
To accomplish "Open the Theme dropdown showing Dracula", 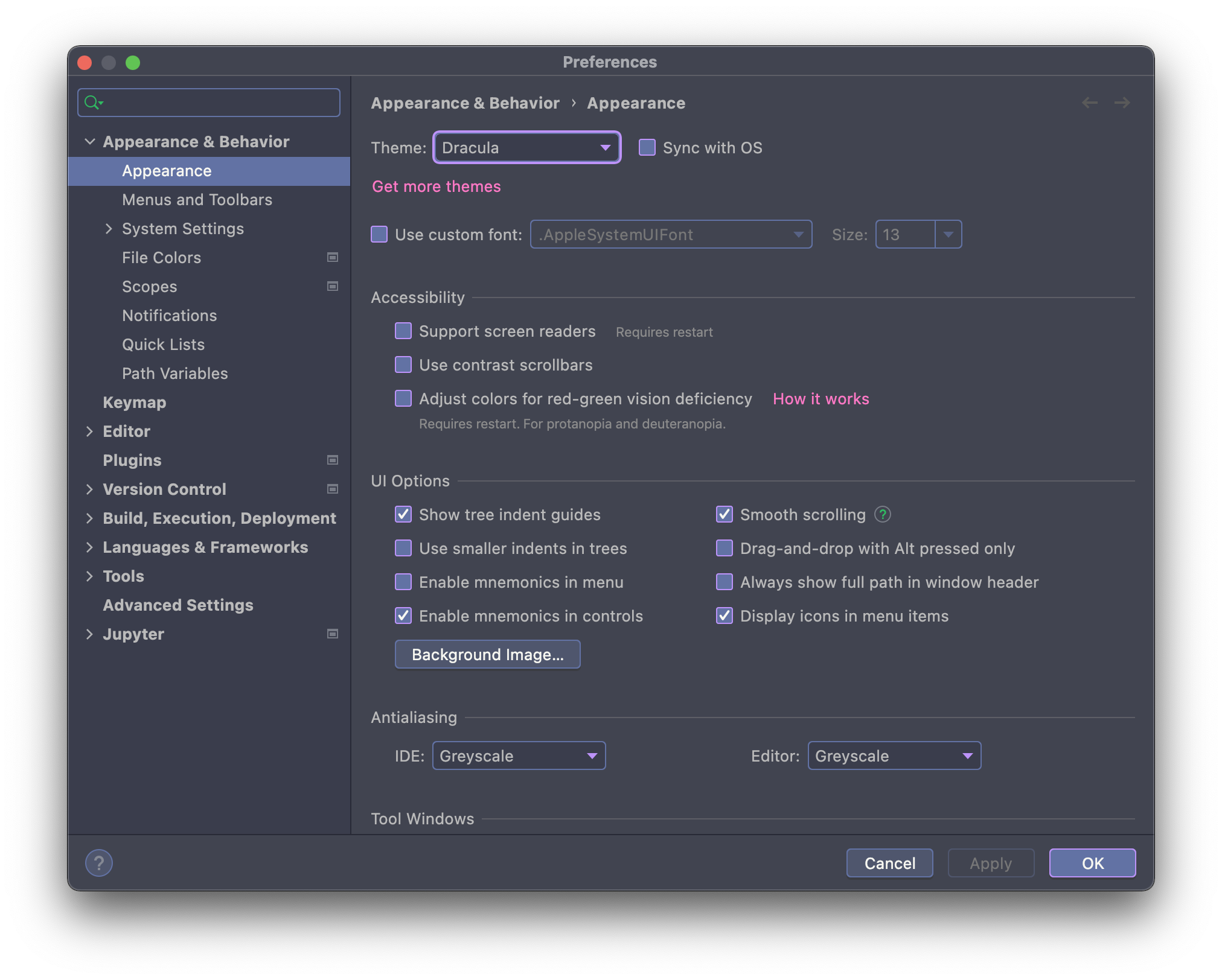I will point(526,148).
